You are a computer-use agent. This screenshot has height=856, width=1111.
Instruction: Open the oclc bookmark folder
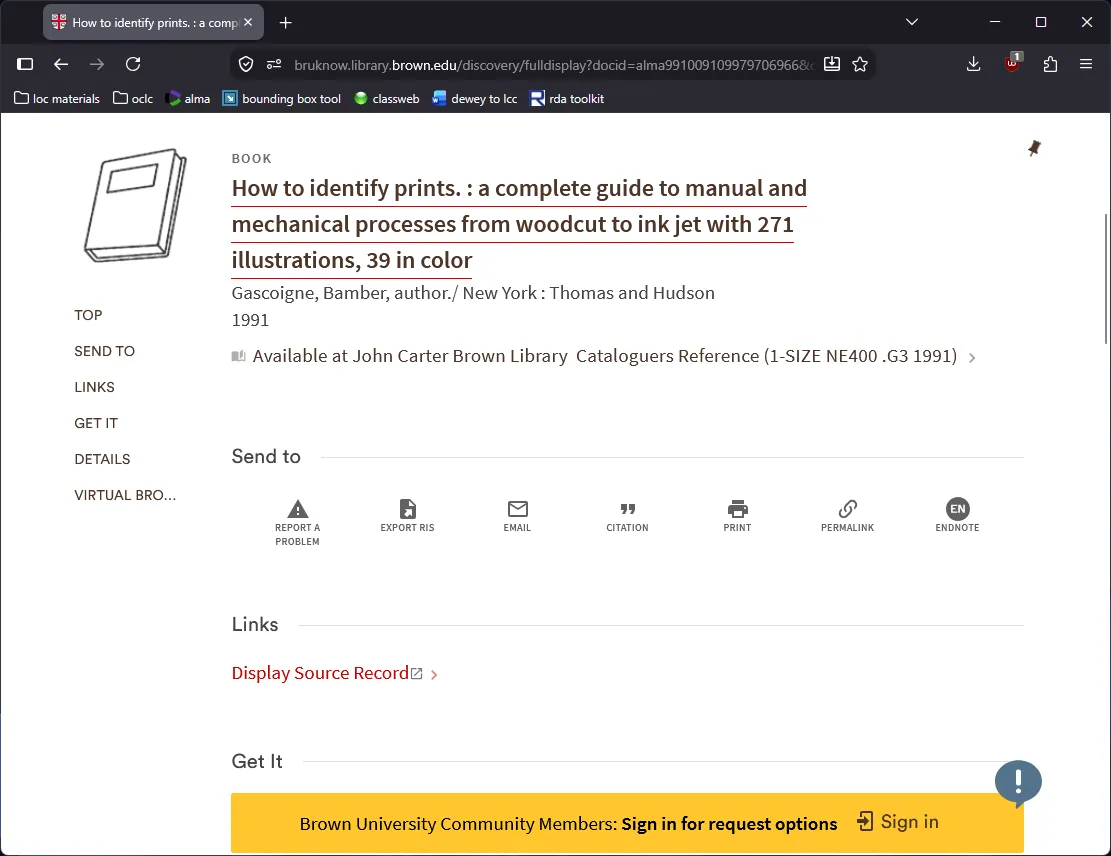tap(133, 98)
